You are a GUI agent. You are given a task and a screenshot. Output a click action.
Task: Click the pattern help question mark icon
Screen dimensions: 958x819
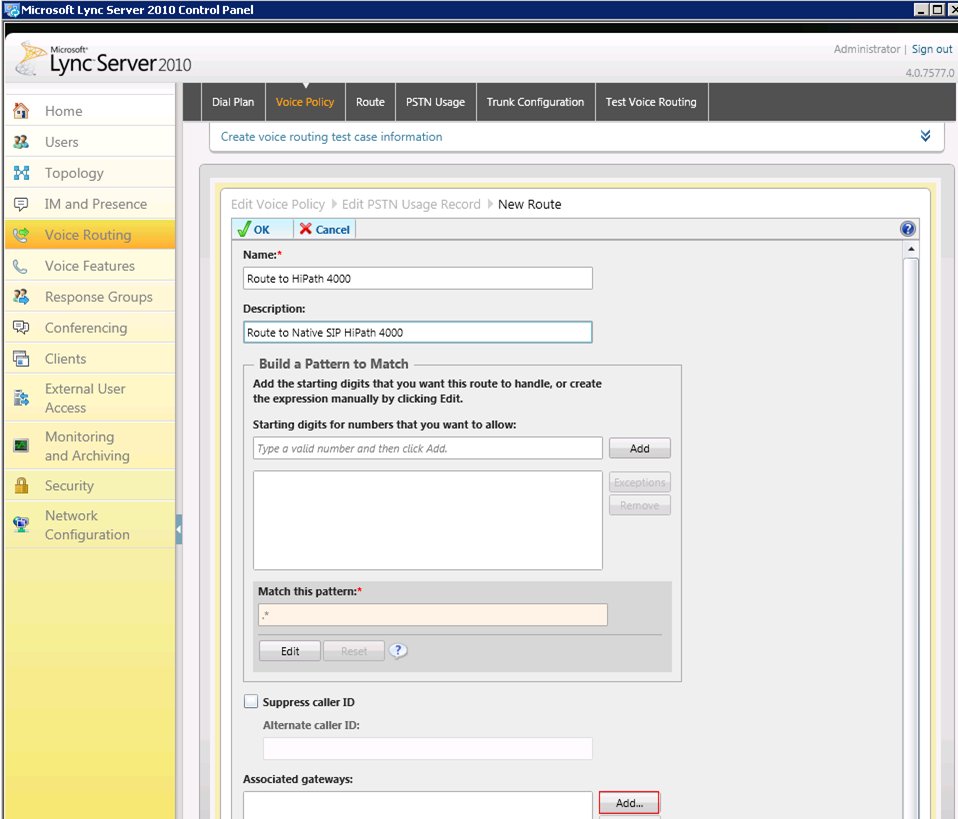[398, 650]
